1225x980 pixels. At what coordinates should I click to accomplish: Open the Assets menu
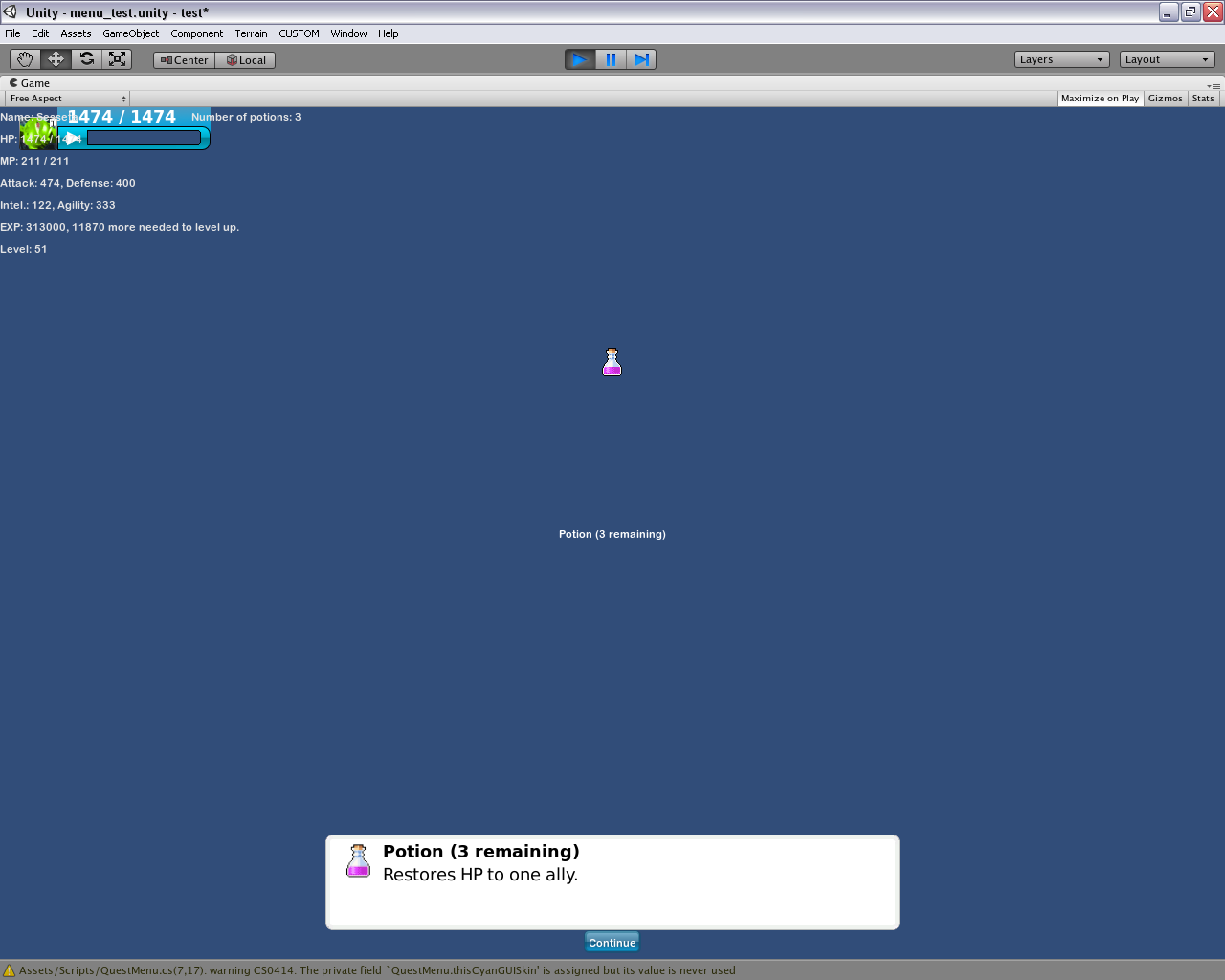point(77,33)
